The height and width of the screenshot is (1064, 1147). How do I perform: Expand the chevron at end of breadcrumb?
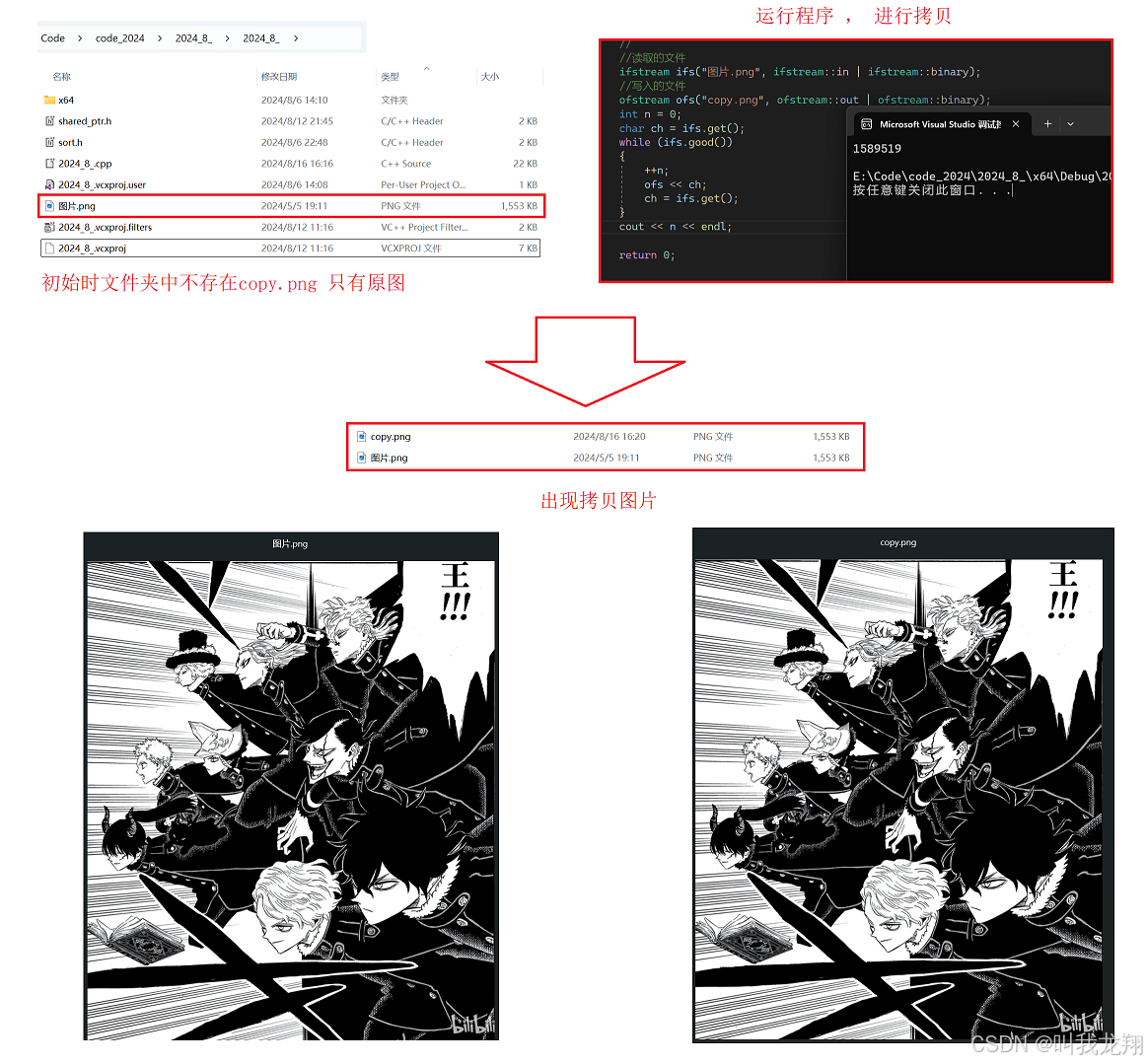coord(296,38)
